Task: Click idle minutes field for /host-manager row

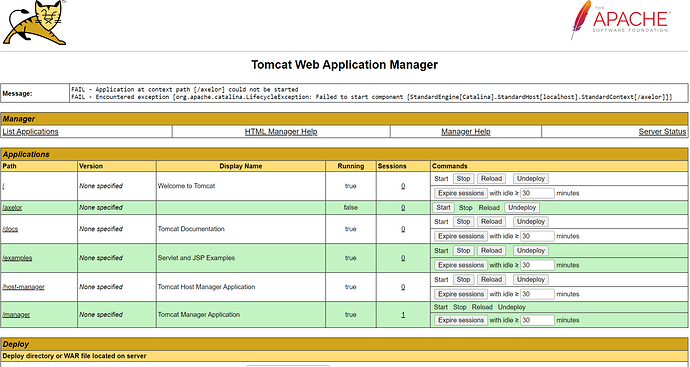Action: [537, 294]
